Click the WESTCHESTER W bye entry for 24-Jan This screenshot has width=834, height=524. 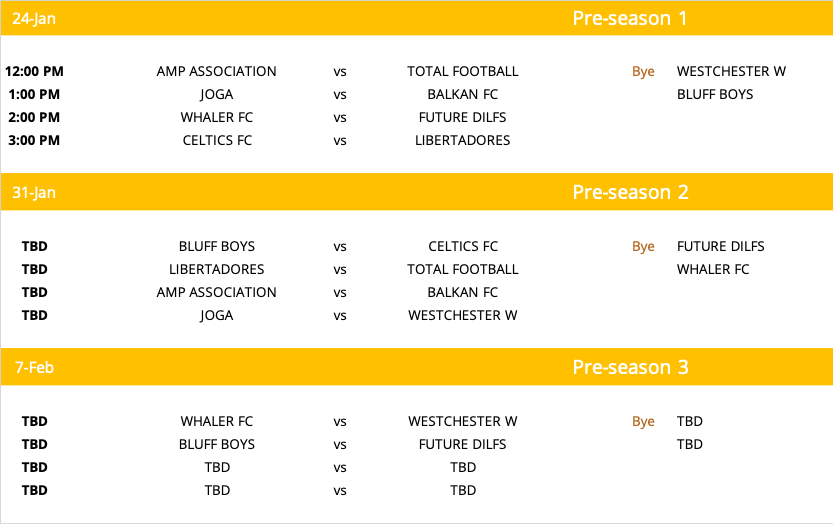(731, 71)
